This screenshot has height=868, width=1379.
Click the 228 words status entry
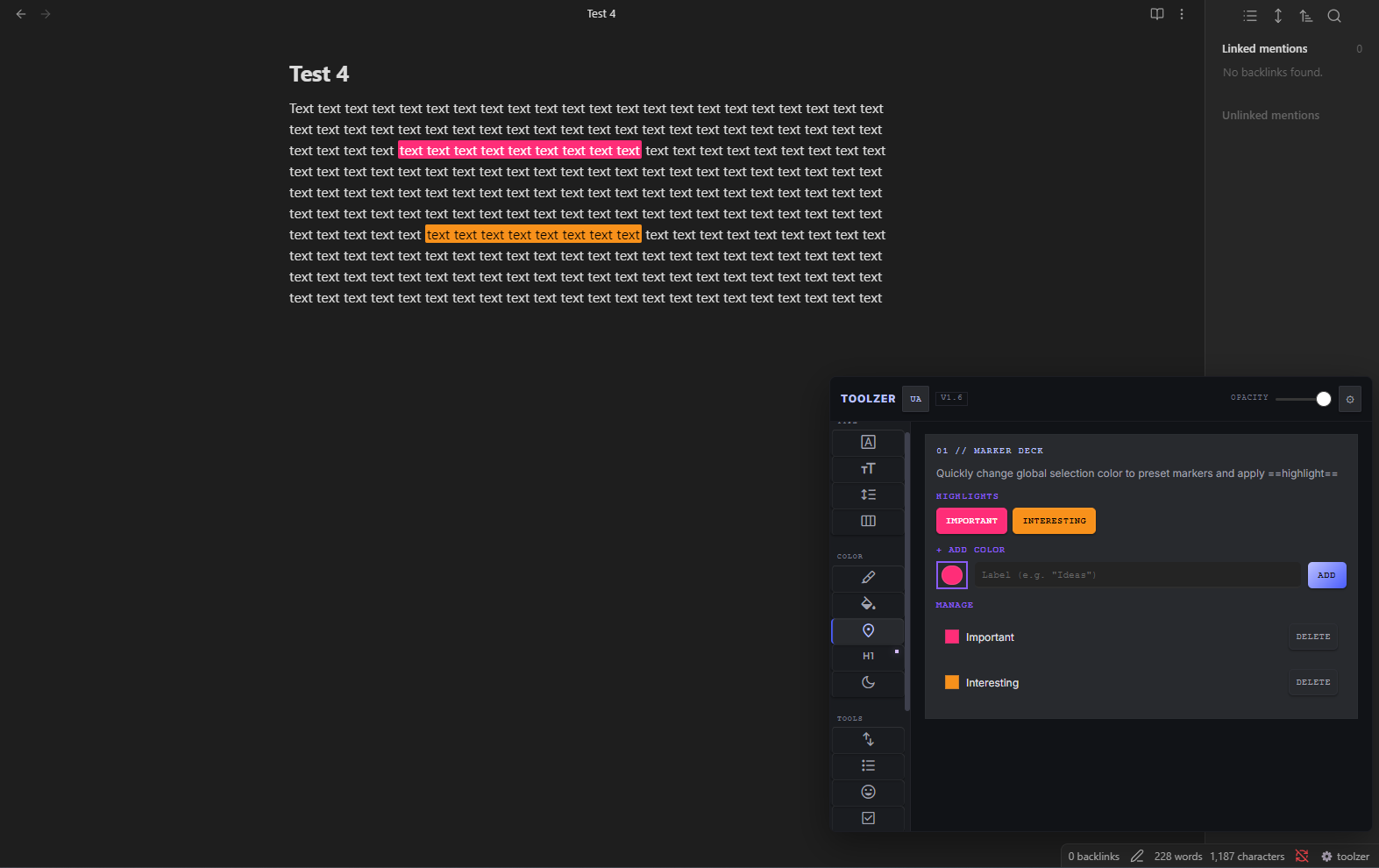click(1178, 857)
